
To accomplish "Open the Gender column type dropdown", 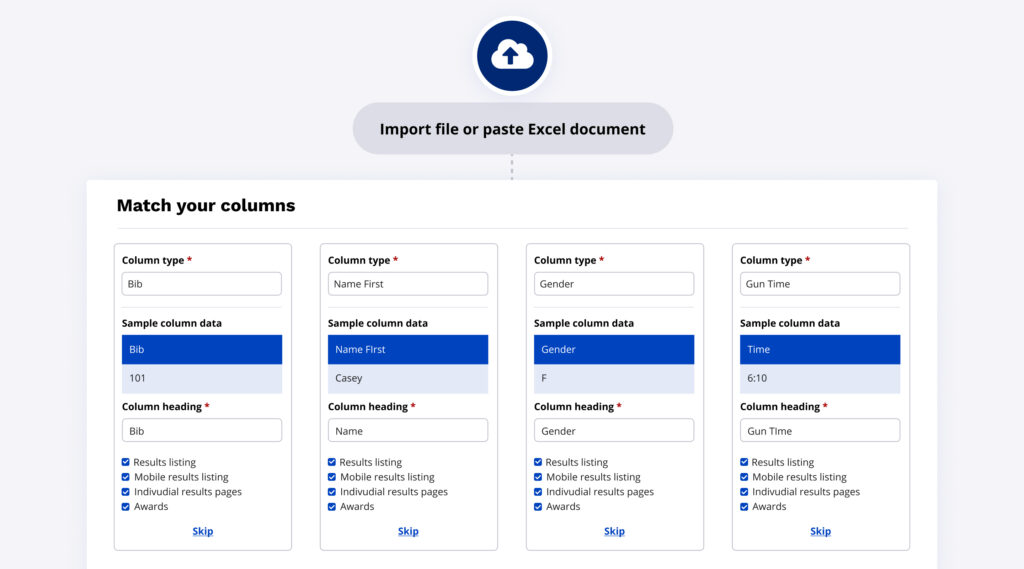I will [614, 284].
